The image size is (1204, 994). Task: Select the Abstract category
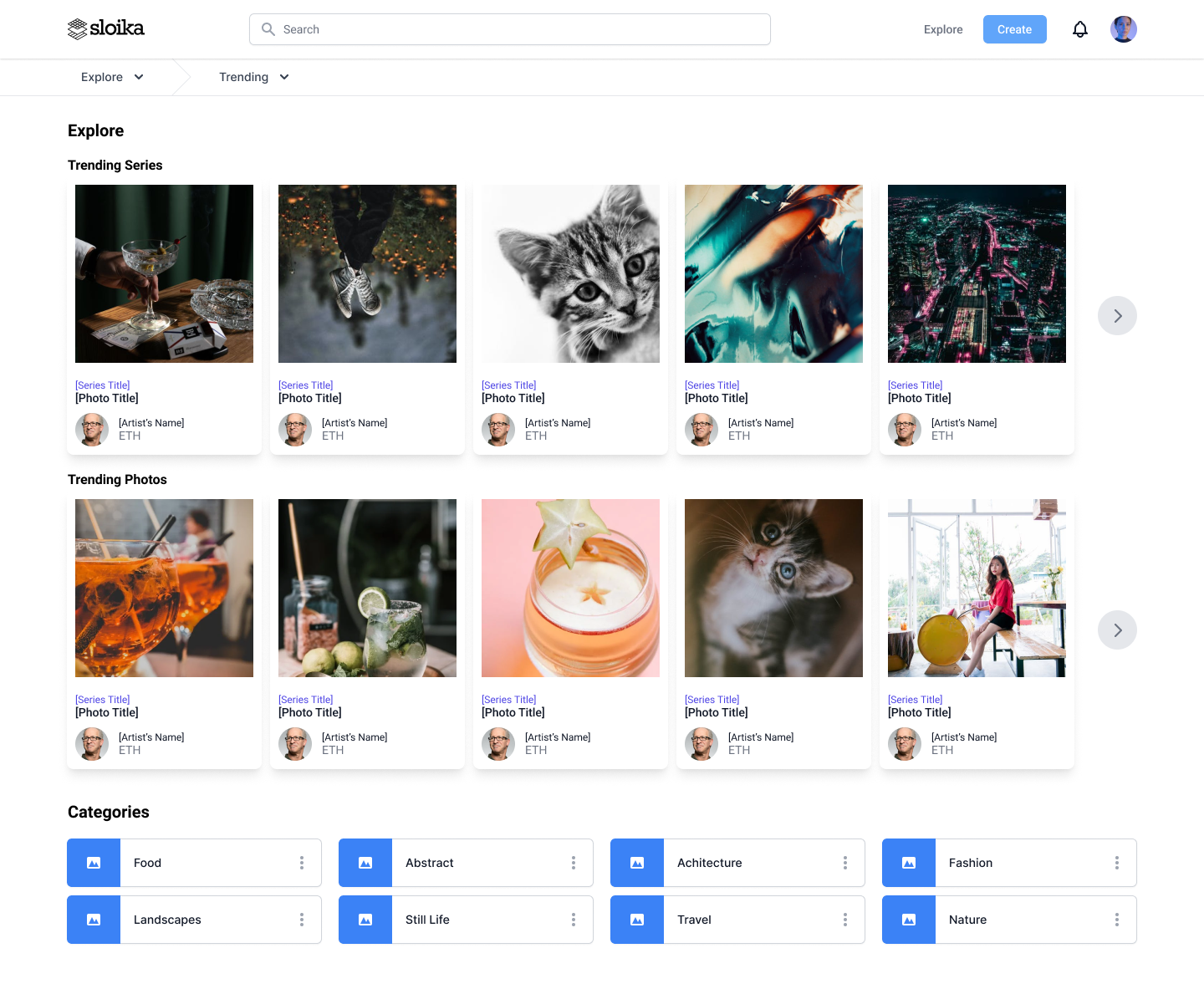pos(466,863)
